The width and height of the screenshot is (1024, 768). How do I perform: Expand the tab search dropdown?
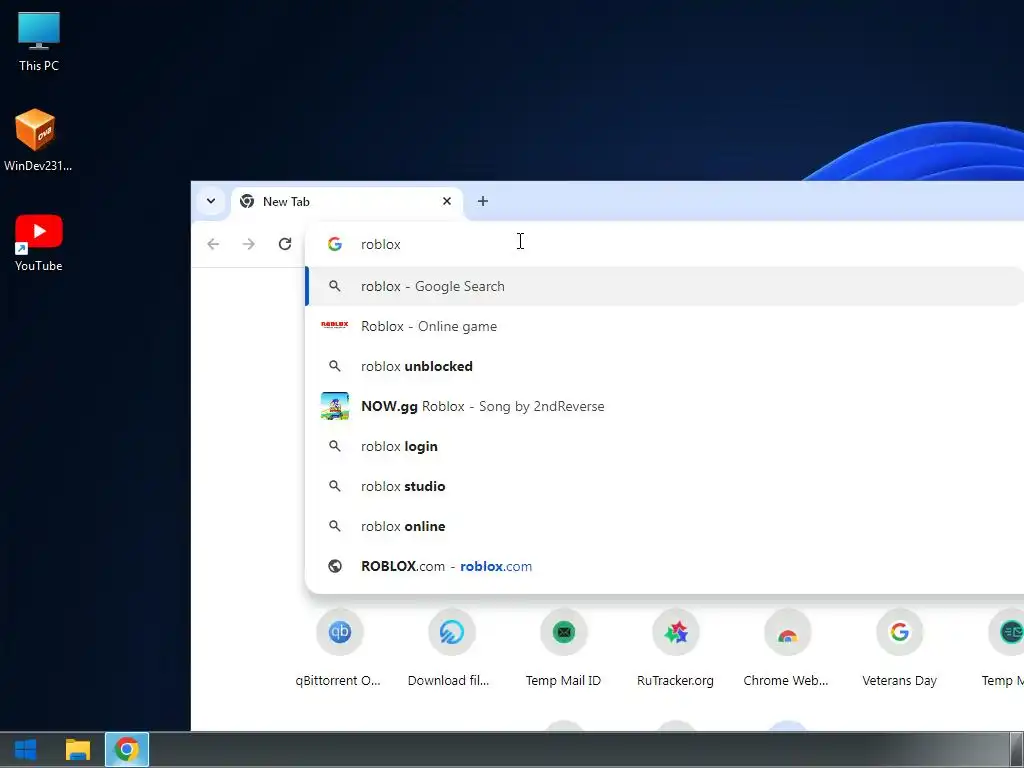coord(211,201)
